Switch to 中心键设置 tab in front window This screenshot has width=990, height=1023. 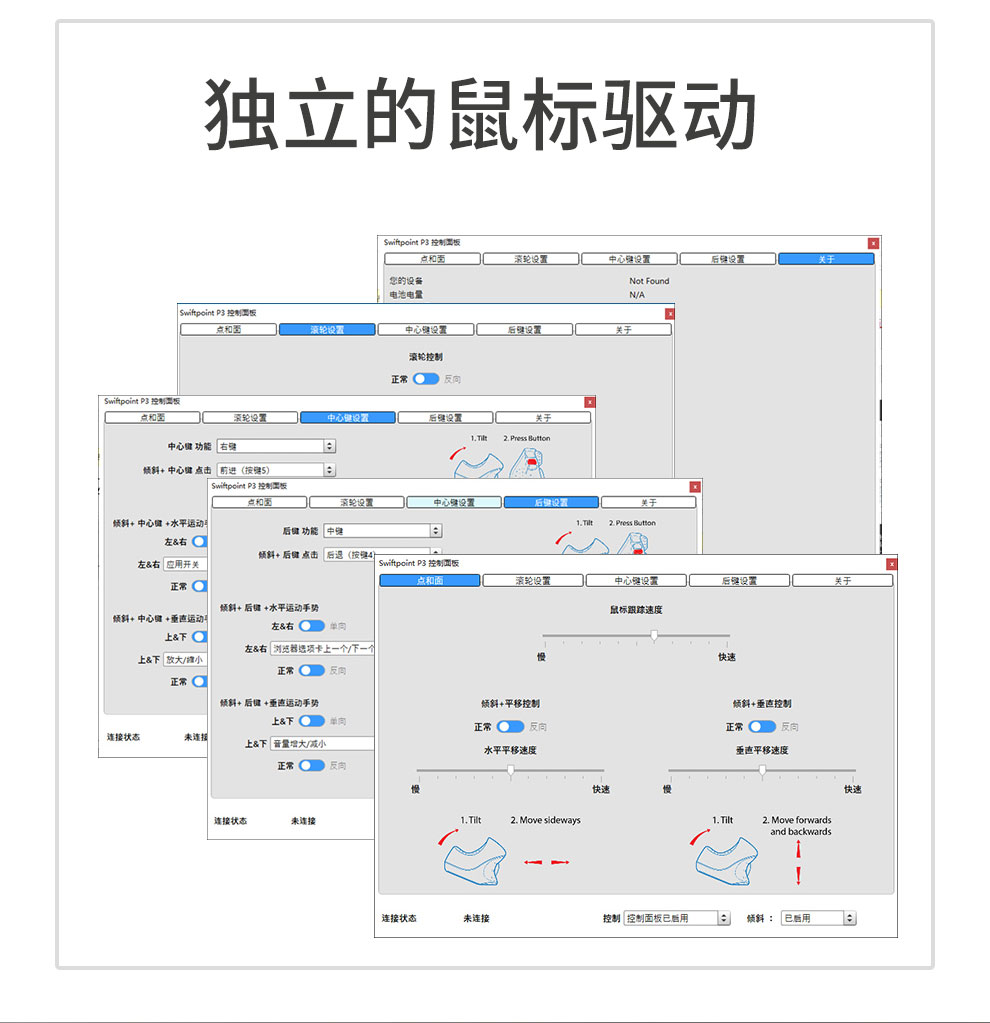tap(636, 581)
